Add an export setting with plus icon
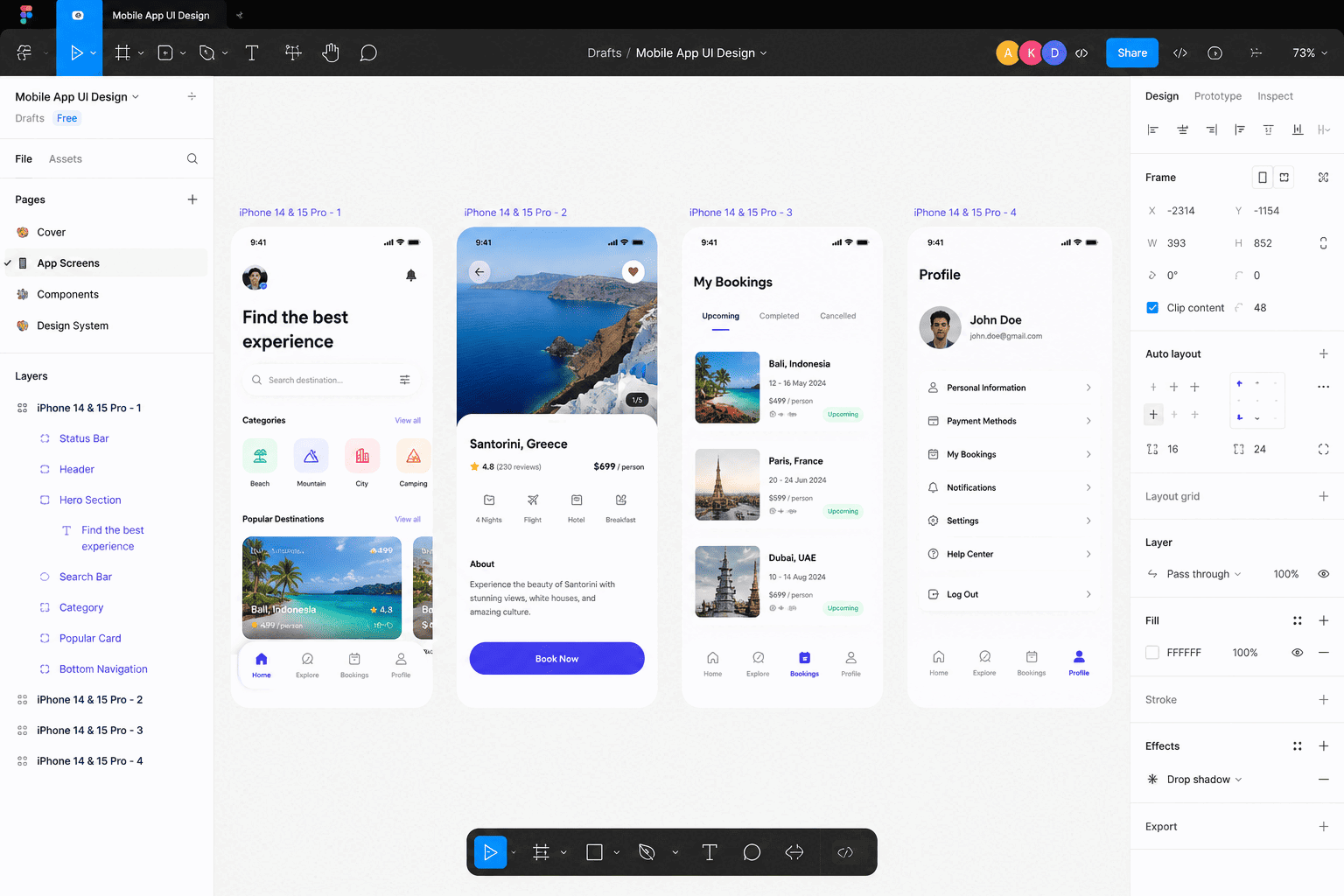The image size is (1344, 896). tap(1323, 827)
